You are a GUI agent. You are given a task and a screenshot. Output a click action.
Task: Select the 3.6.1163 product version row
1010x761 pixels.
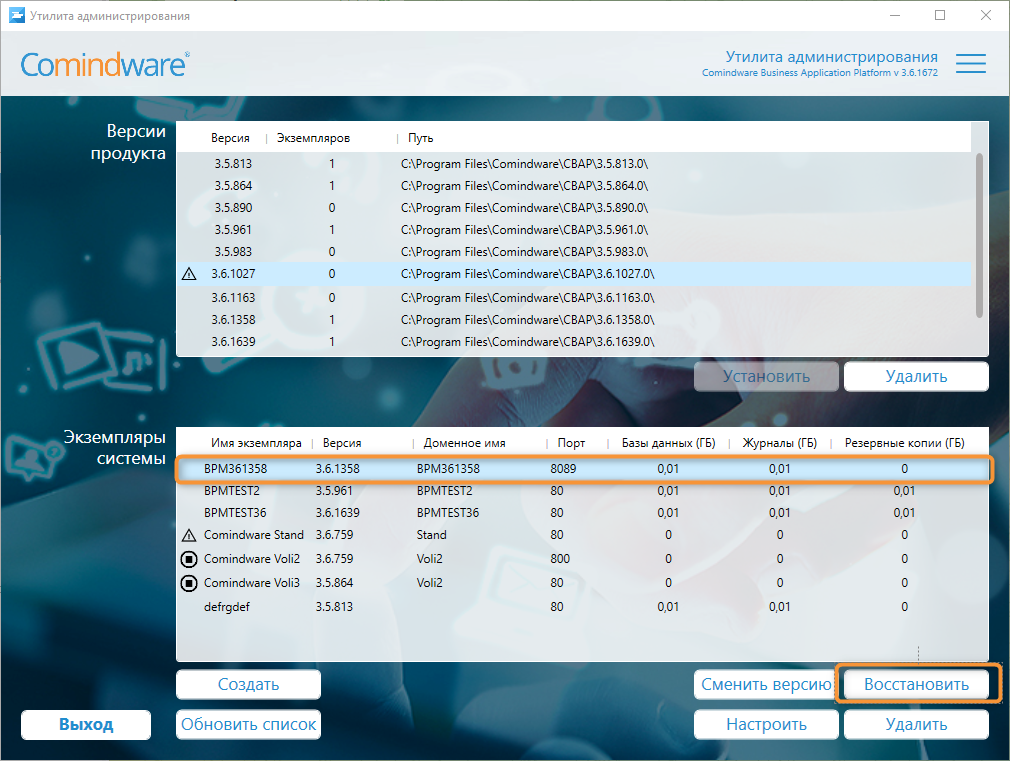coord(573,298)
